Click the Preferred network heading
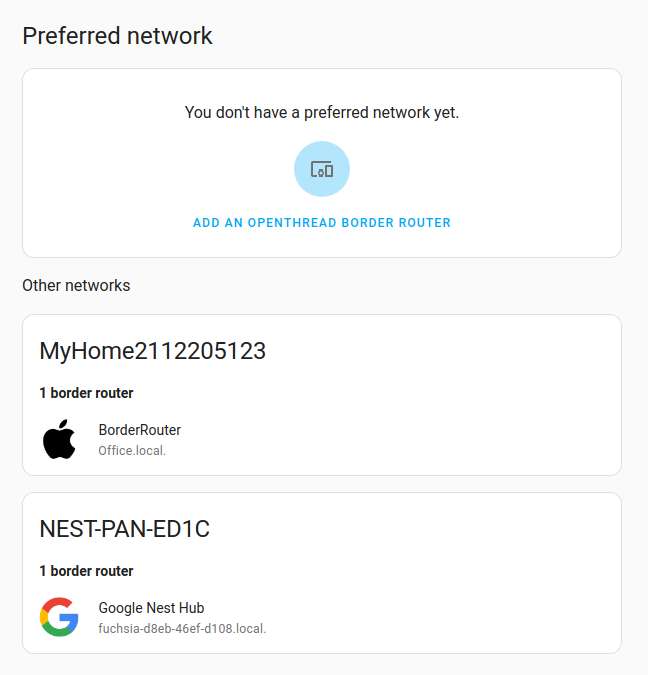648x675 pixels. [x=117, y=36]
